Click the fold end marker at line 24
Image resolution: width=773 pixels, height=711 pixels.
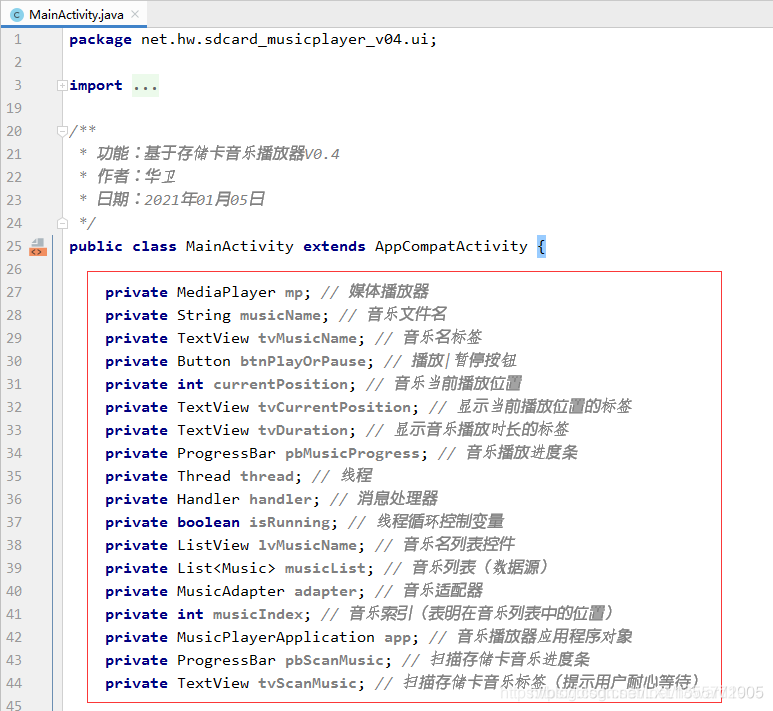click(62, 223)
